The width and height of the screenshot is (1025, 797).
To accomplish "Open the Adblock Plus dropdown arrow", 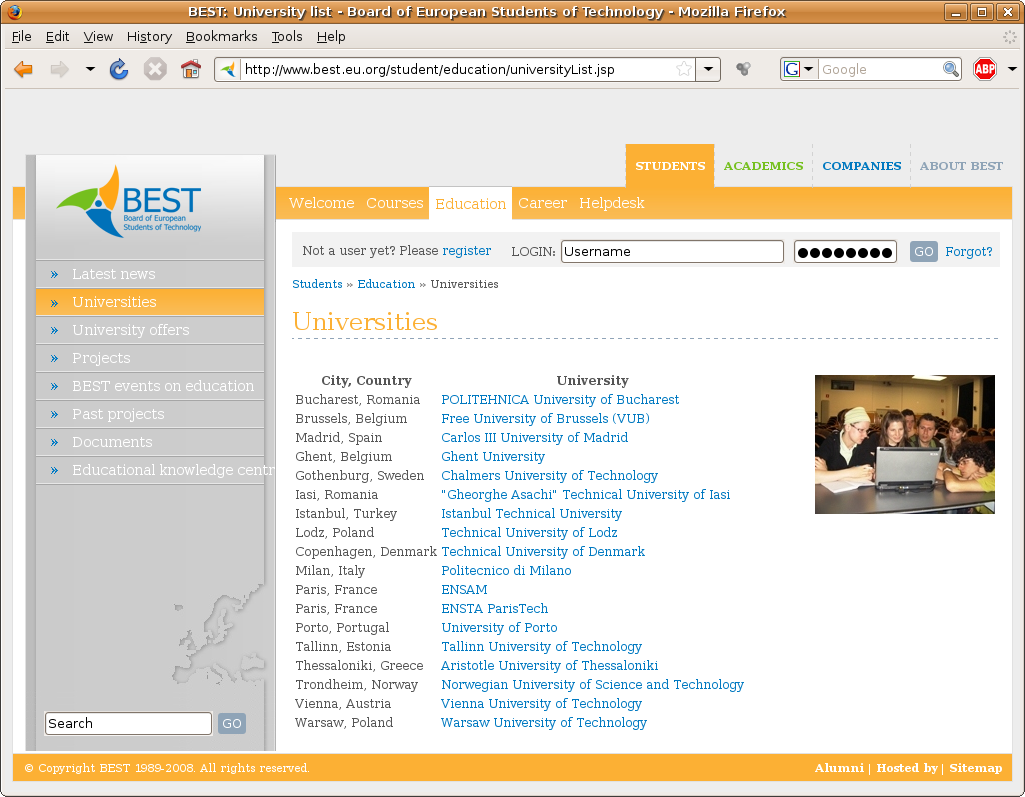I will point(1012,69).
